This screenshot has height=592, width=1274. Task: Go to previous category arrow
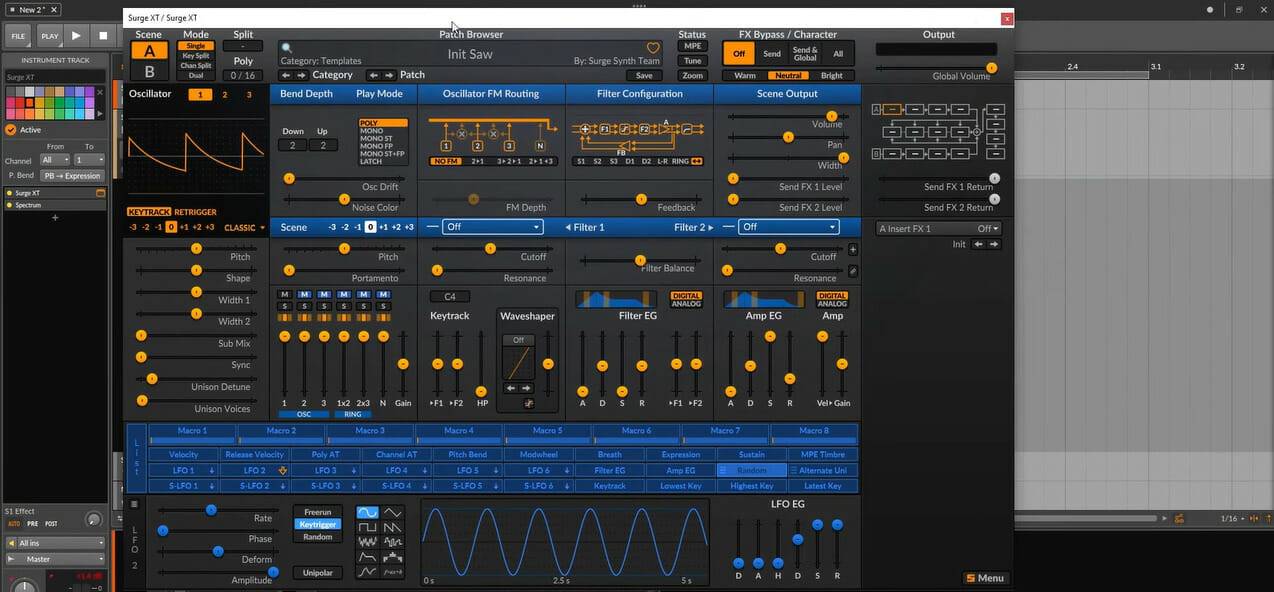(x=286, y=75)
